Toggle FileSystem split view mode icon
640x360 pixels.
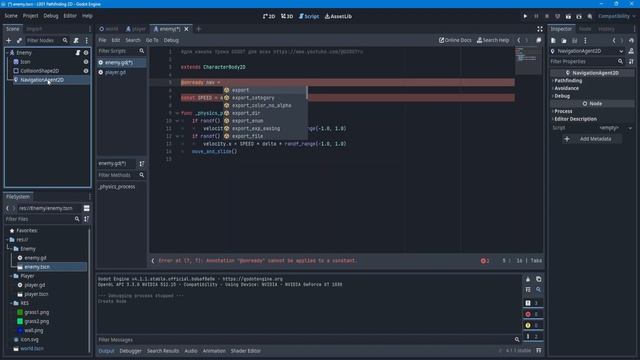pyautogui.click(x=87, y=208)
